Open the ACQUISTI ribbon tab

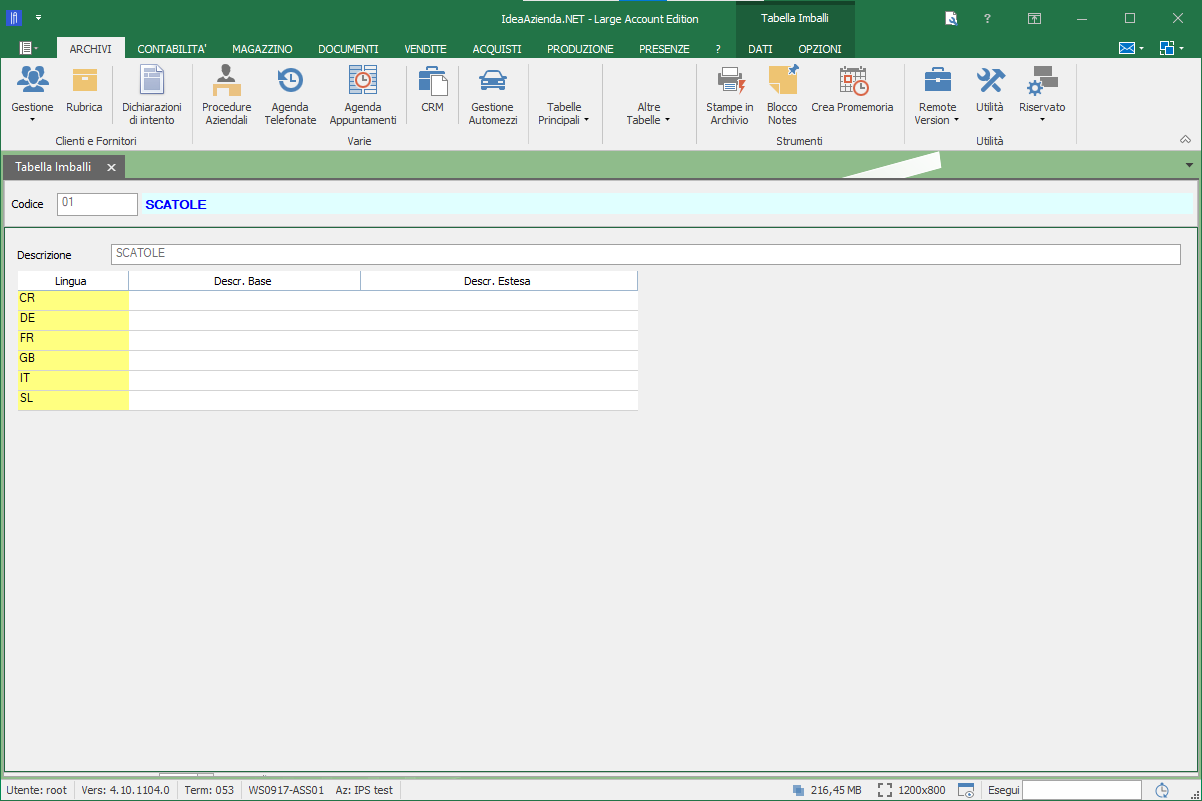(x=497, y=48)
